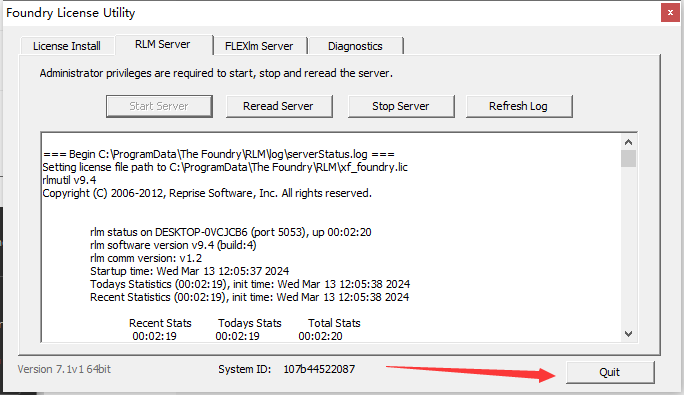Click the log scrollbar down arrow

click(x=628, y=334)
